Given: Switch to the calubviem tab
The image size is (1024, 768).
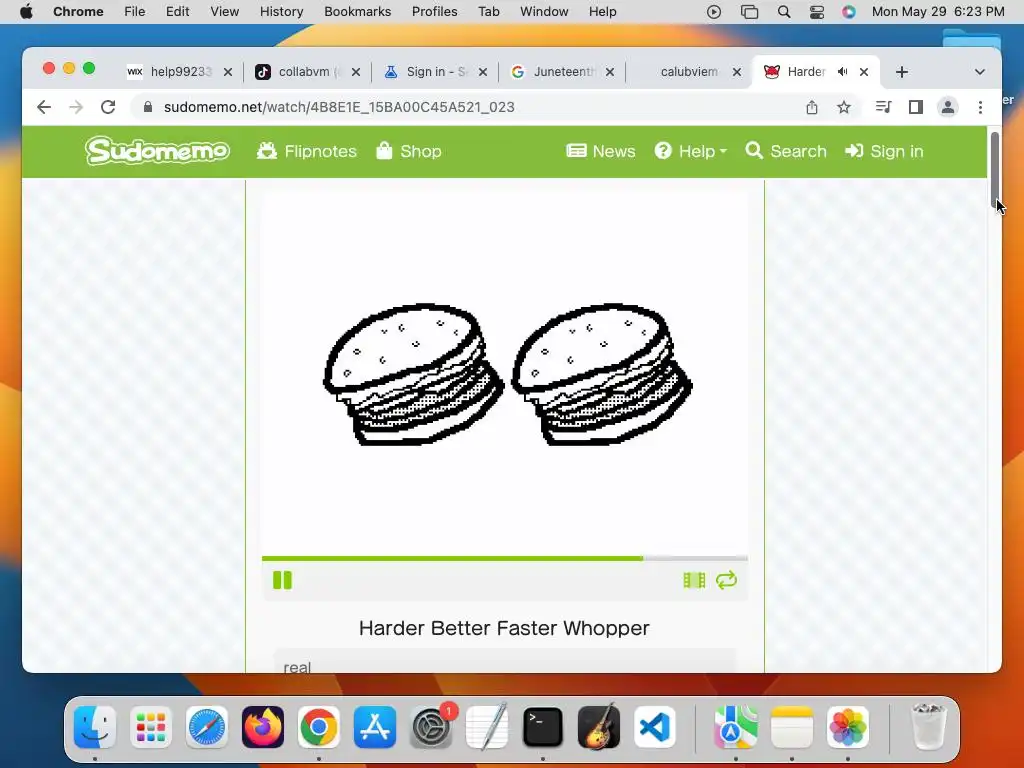Looking at the screenshot, I should coord(690,72).
